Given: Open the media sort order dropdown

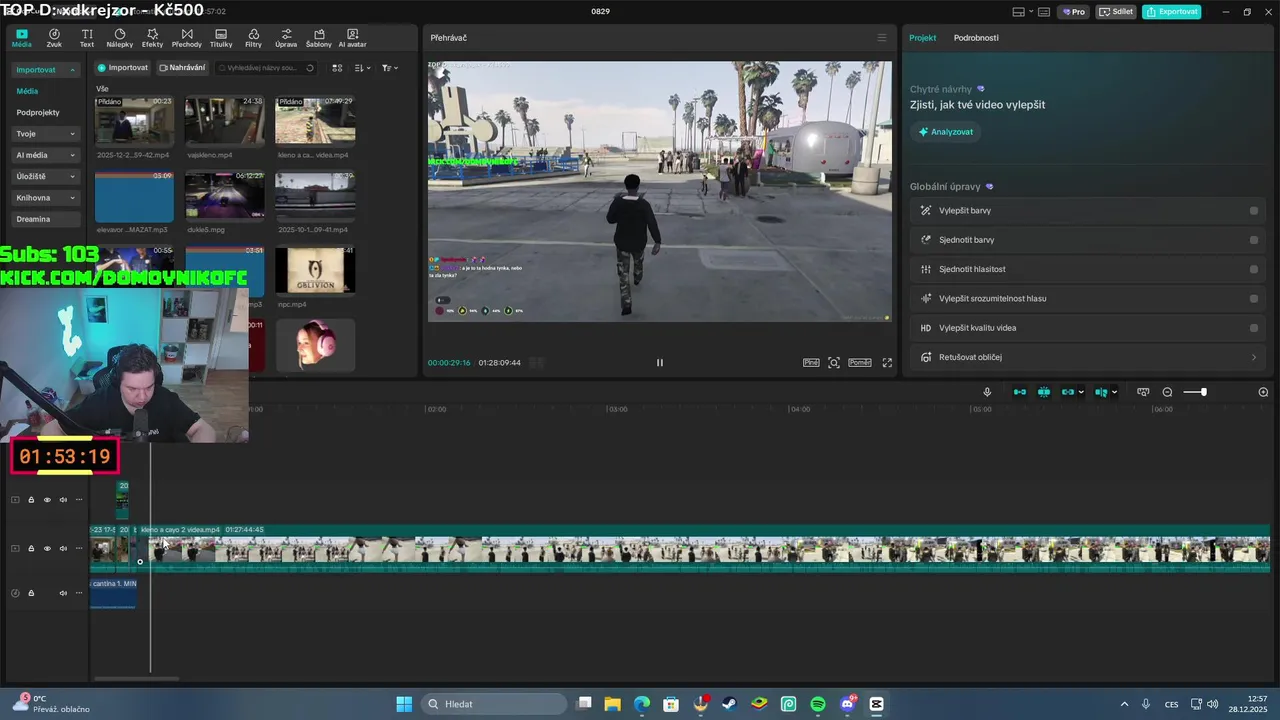Looking at the screenshot, I should pos(363,68).
